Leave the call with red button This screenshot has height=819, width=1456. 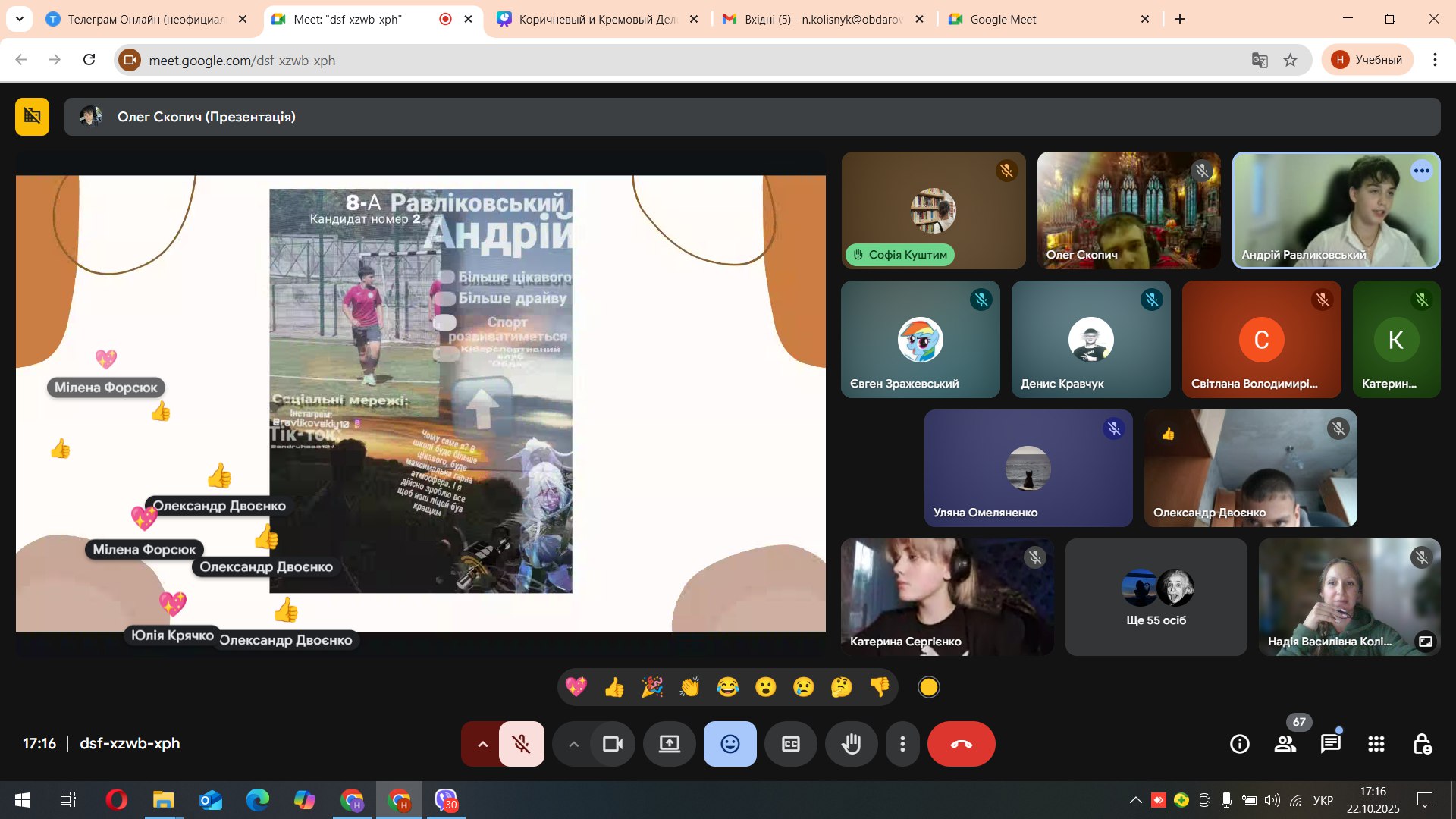coord(961,744)
